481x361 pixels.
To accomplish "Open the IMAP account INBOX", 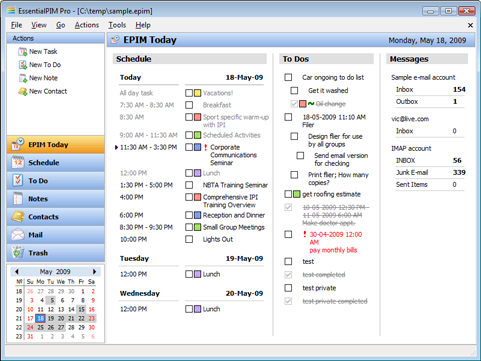I will (405, 160).
